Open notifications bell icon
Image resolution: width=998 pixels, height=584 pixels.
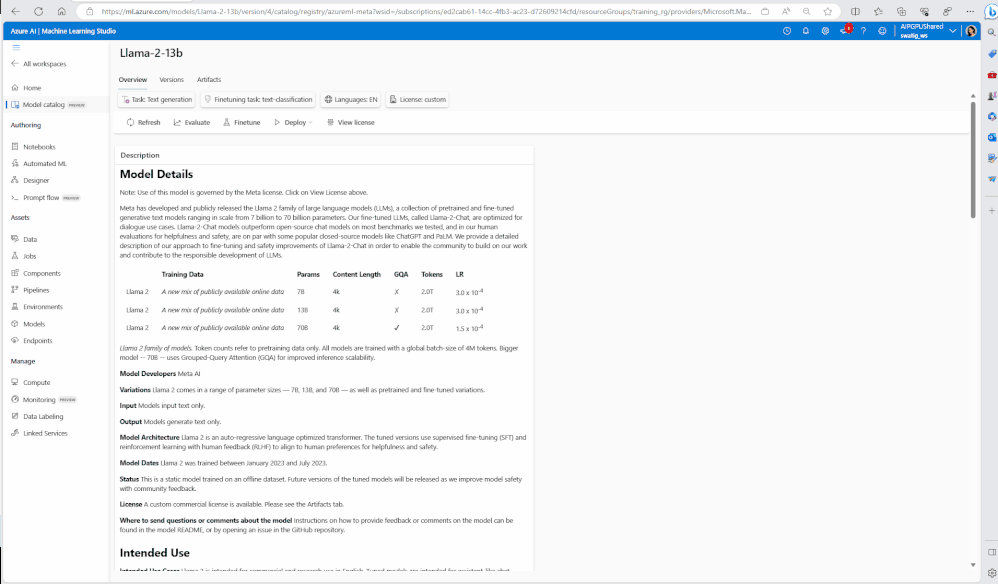tap(806, 31)
